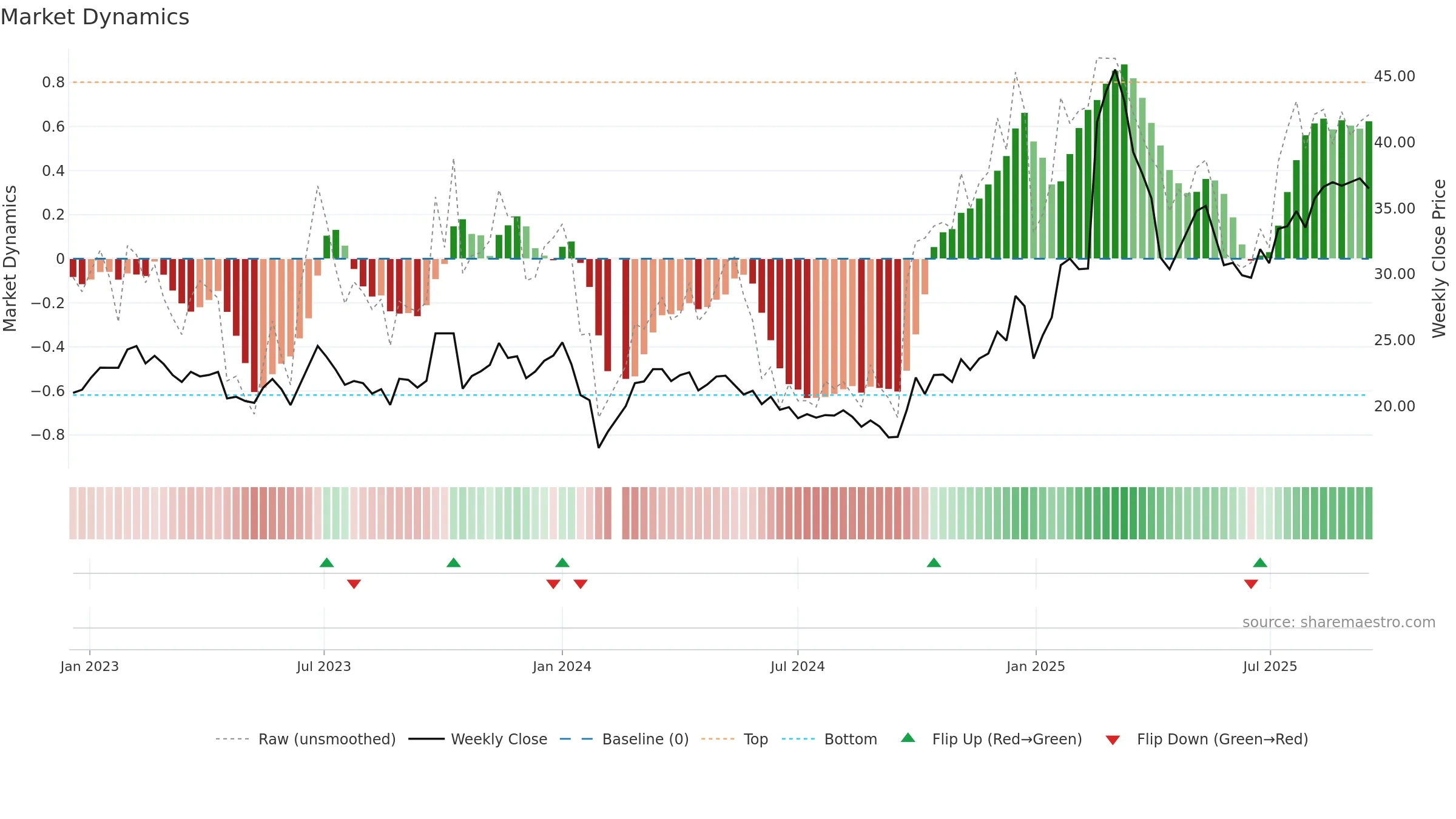
Task: Click the Jul 2025 x-axis label
Action: coord(1270,666)
